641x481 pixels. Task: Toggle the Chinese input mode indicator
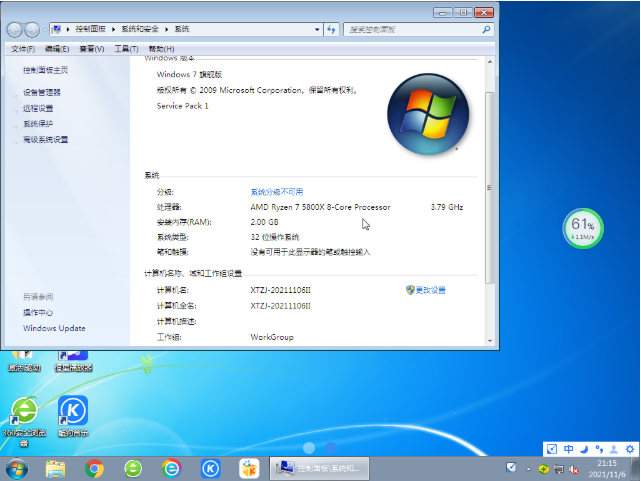point(568,449)
